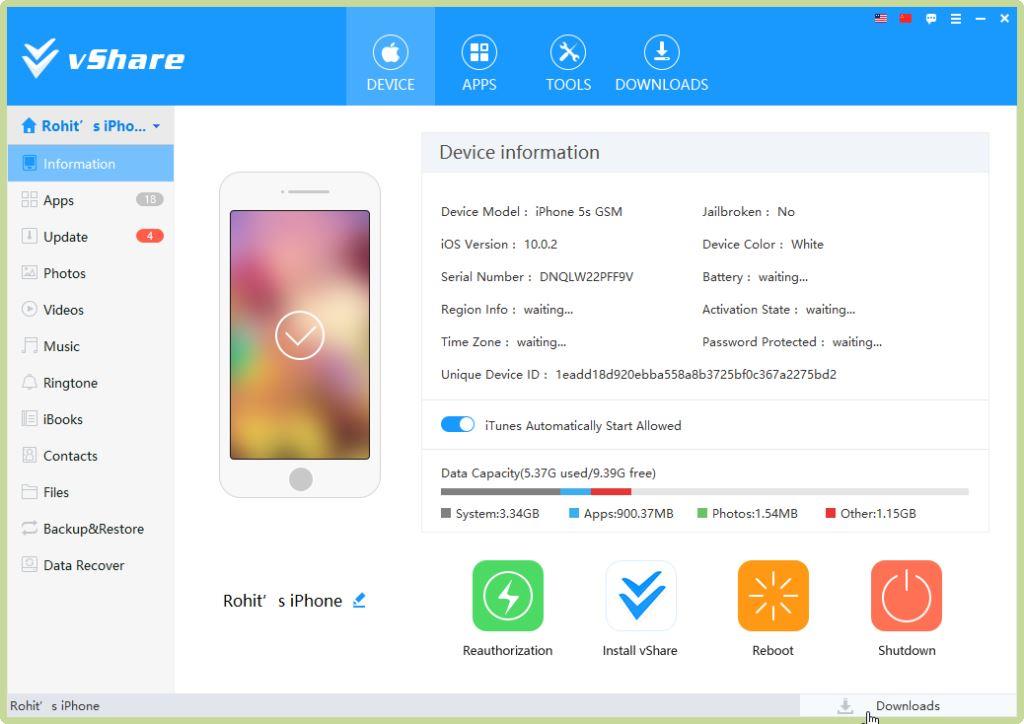
Task: Open Apps in the sidebar
Action: (x=91, y=200)
